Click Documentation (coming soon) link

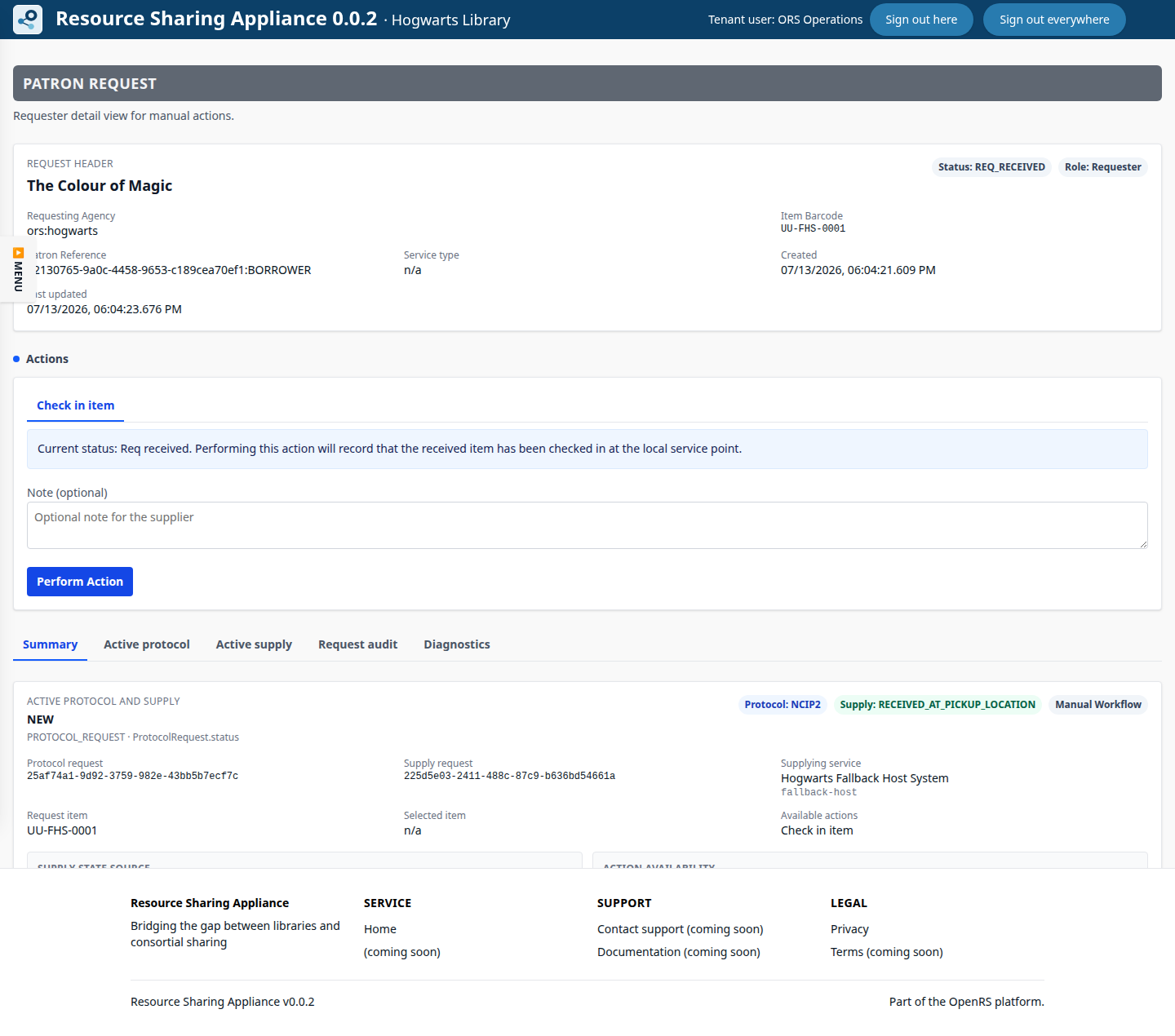(x=679, y=952)
